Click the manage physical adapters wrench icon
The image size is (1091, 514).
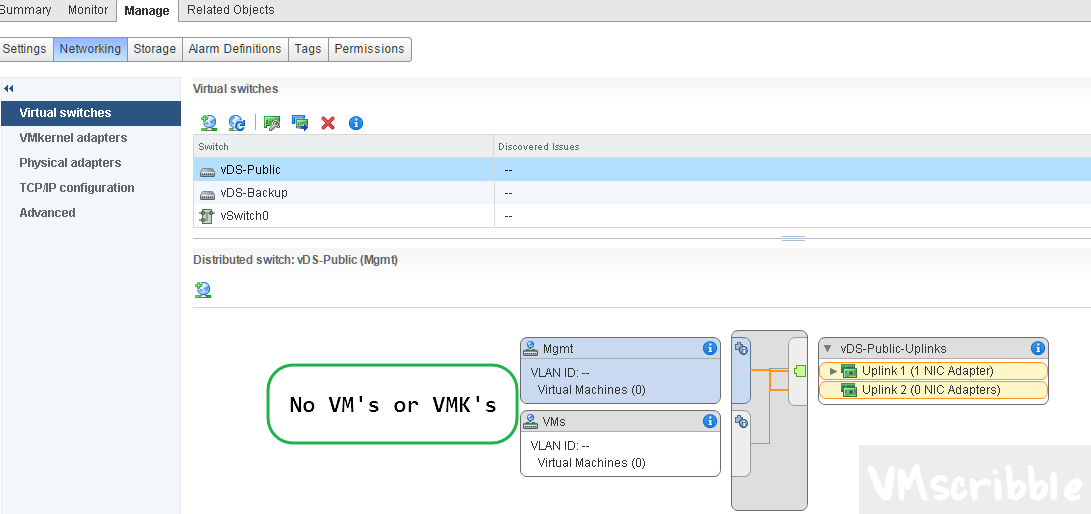tap(271, 123)
